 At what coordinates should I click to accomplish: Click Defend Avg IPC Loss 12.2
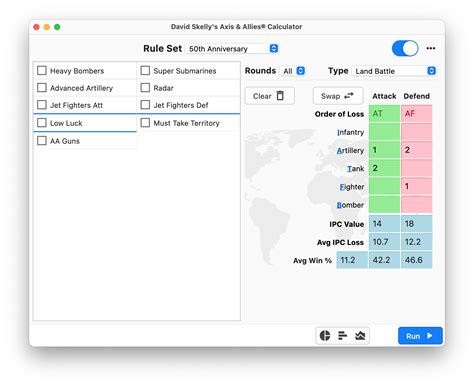point(417,242)
